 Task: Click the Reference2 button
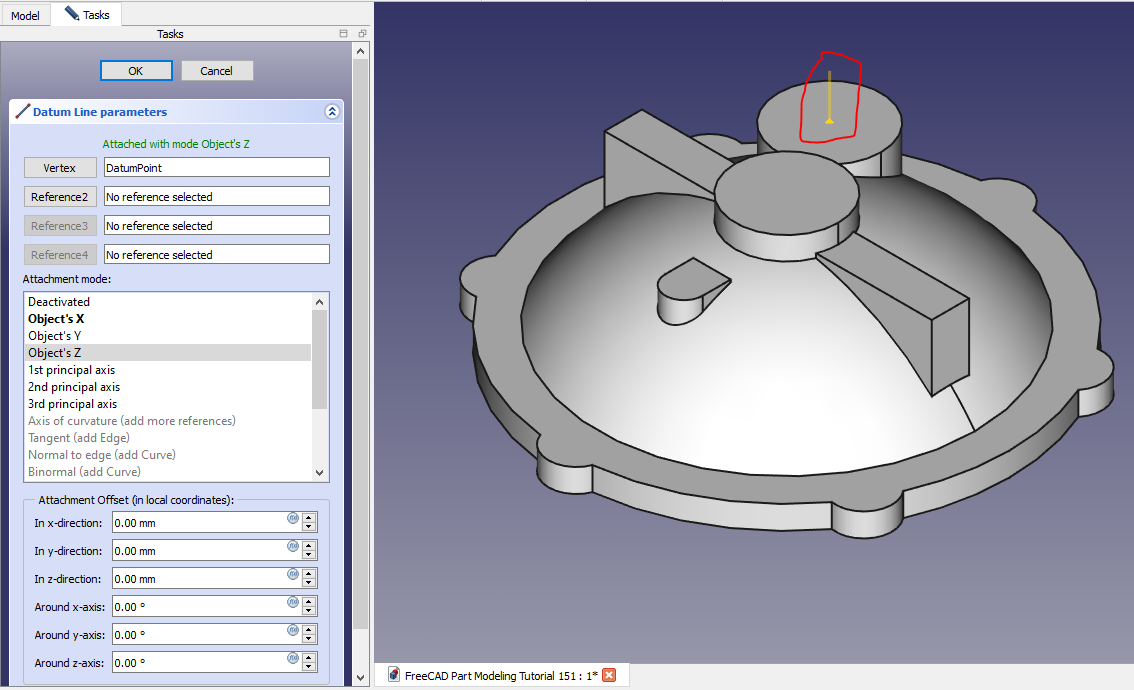60,197
